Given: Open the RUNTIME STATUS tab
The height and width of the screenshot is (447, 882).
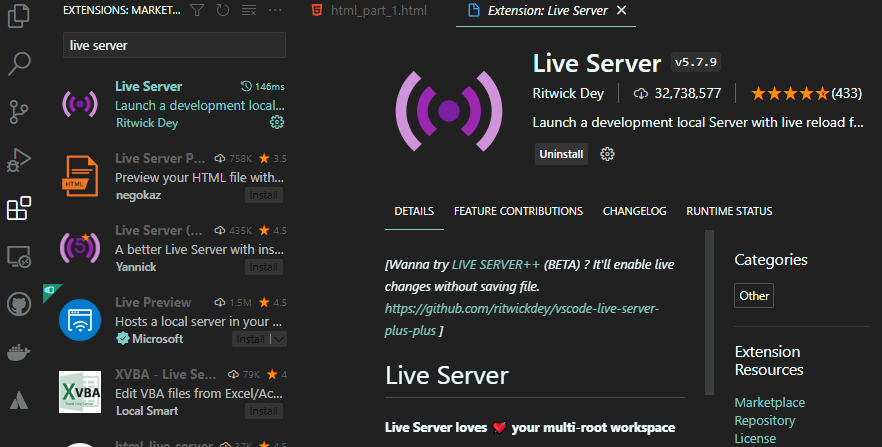Looking at the screenshot, I should pos(729,211).
